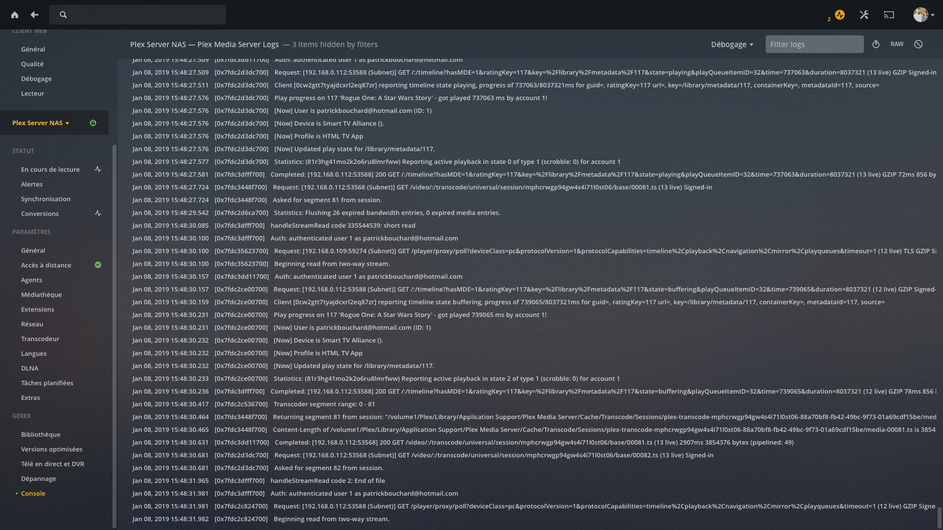This screenshot has height=530, width=943.
Task: Open En cours de lecture
Action: coord(50,170)
